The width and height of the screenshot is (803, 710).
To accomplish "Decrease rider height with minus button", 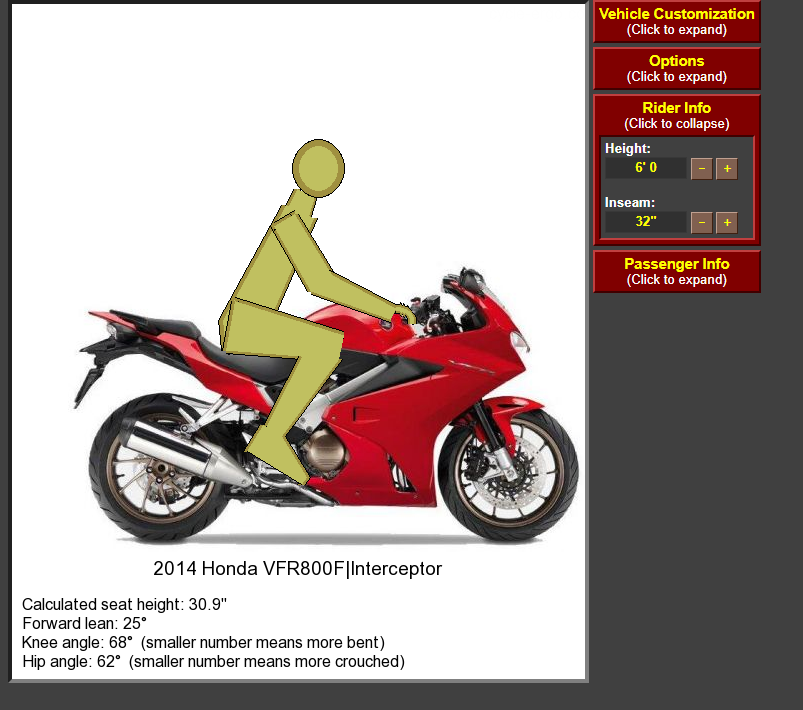I will click(702, 169).
